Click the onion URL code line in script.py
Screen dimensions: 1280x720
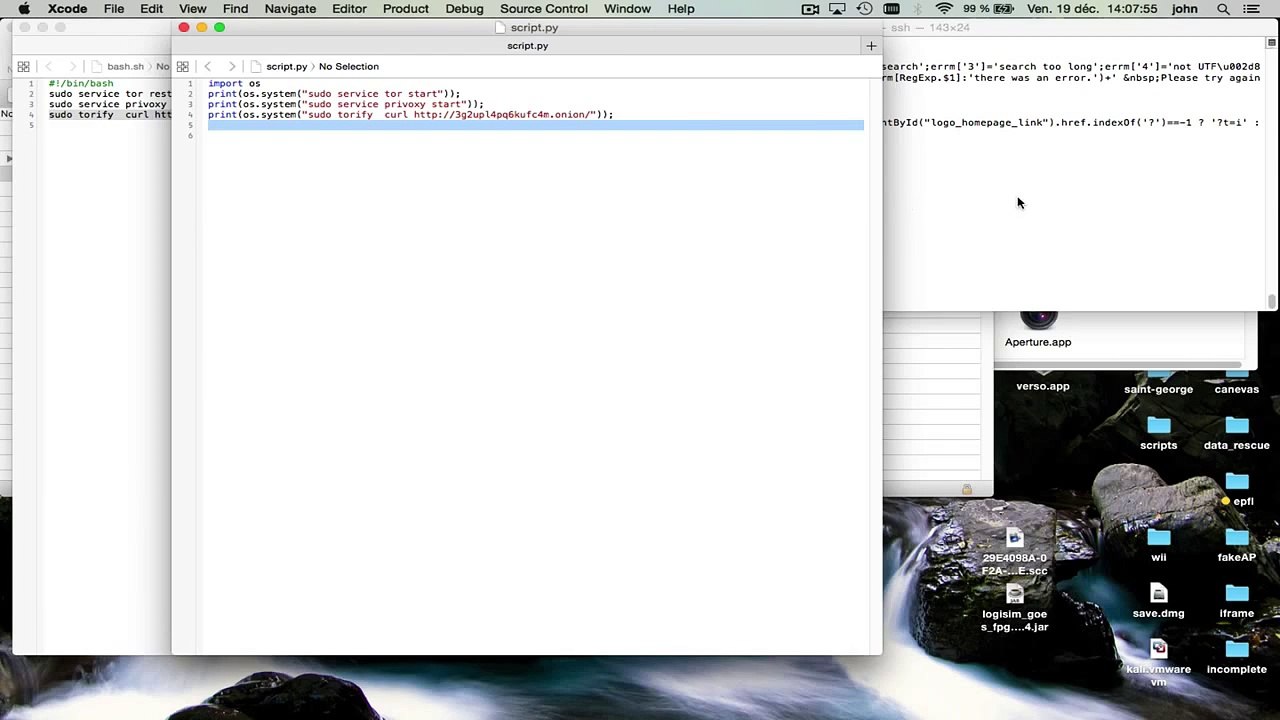click(410, 115)
